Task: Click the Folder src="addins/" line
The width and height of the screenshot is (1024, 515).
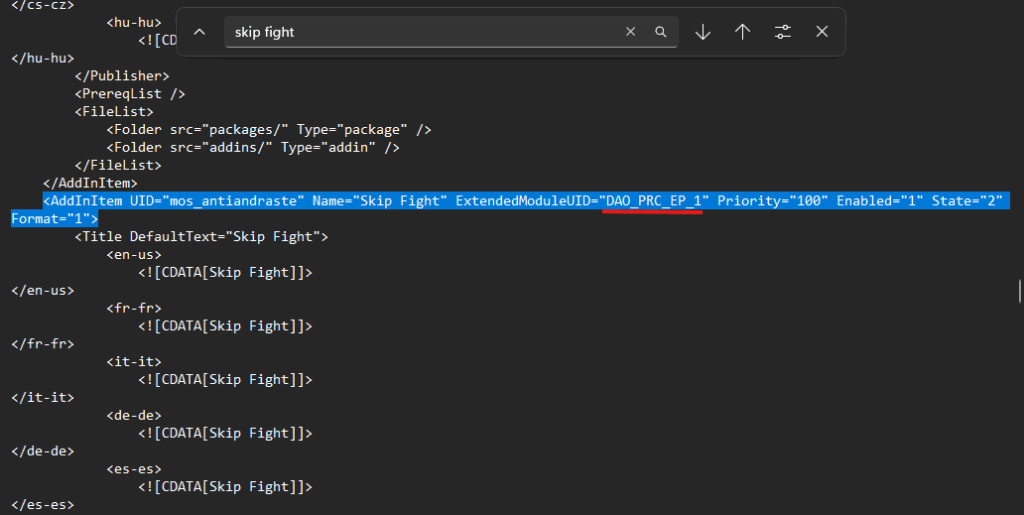Action: coord(253,148)
